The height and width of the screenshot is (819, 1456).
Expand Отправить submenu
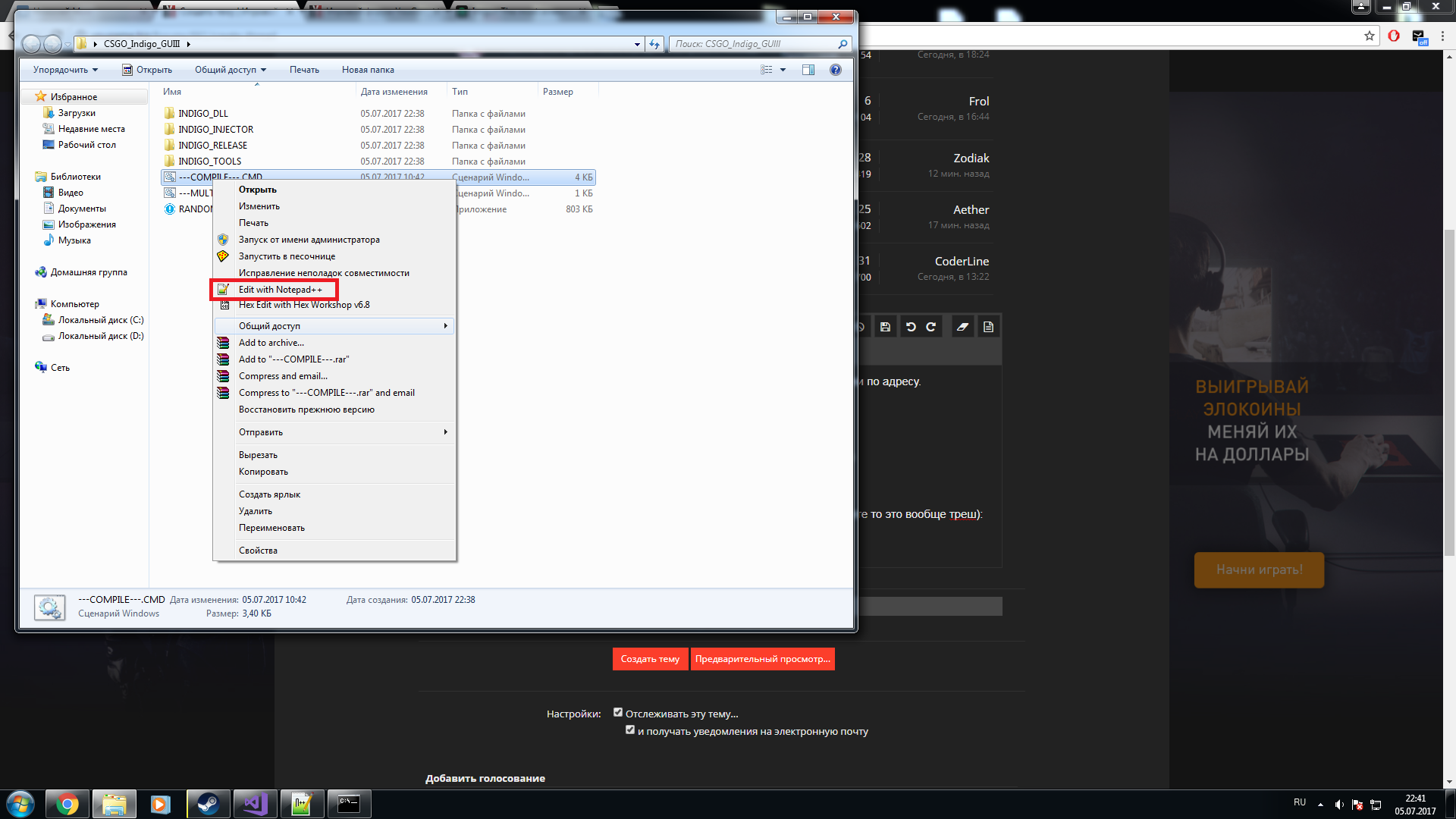pyautogui.click(x=334, y=432)
